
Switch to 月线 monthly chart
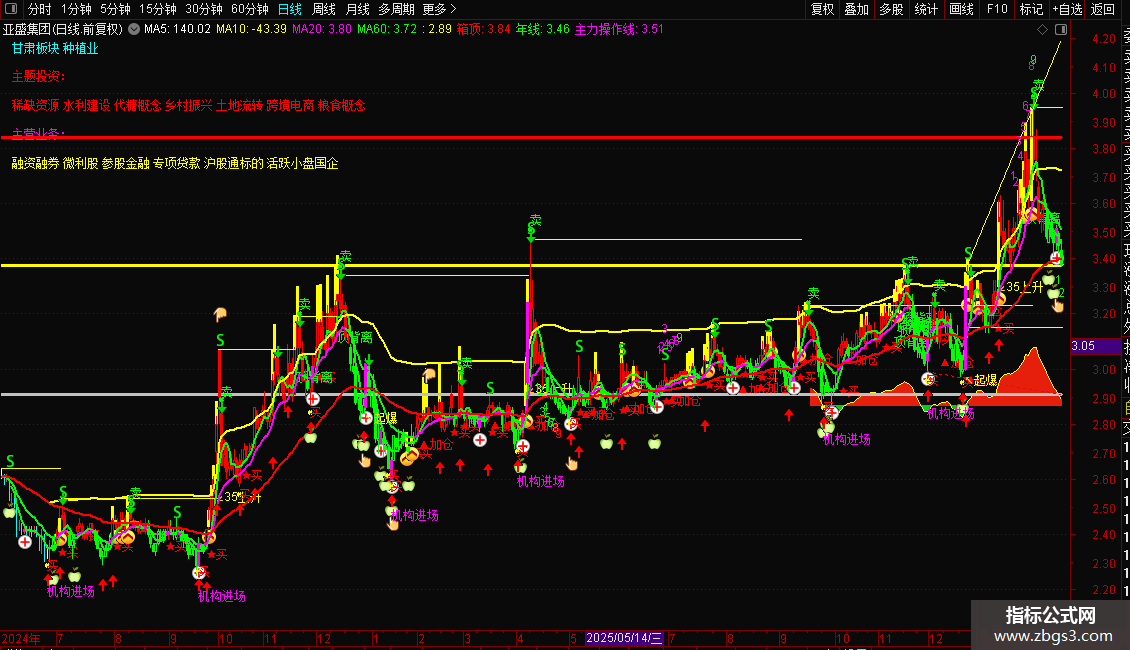pos(357,9)
